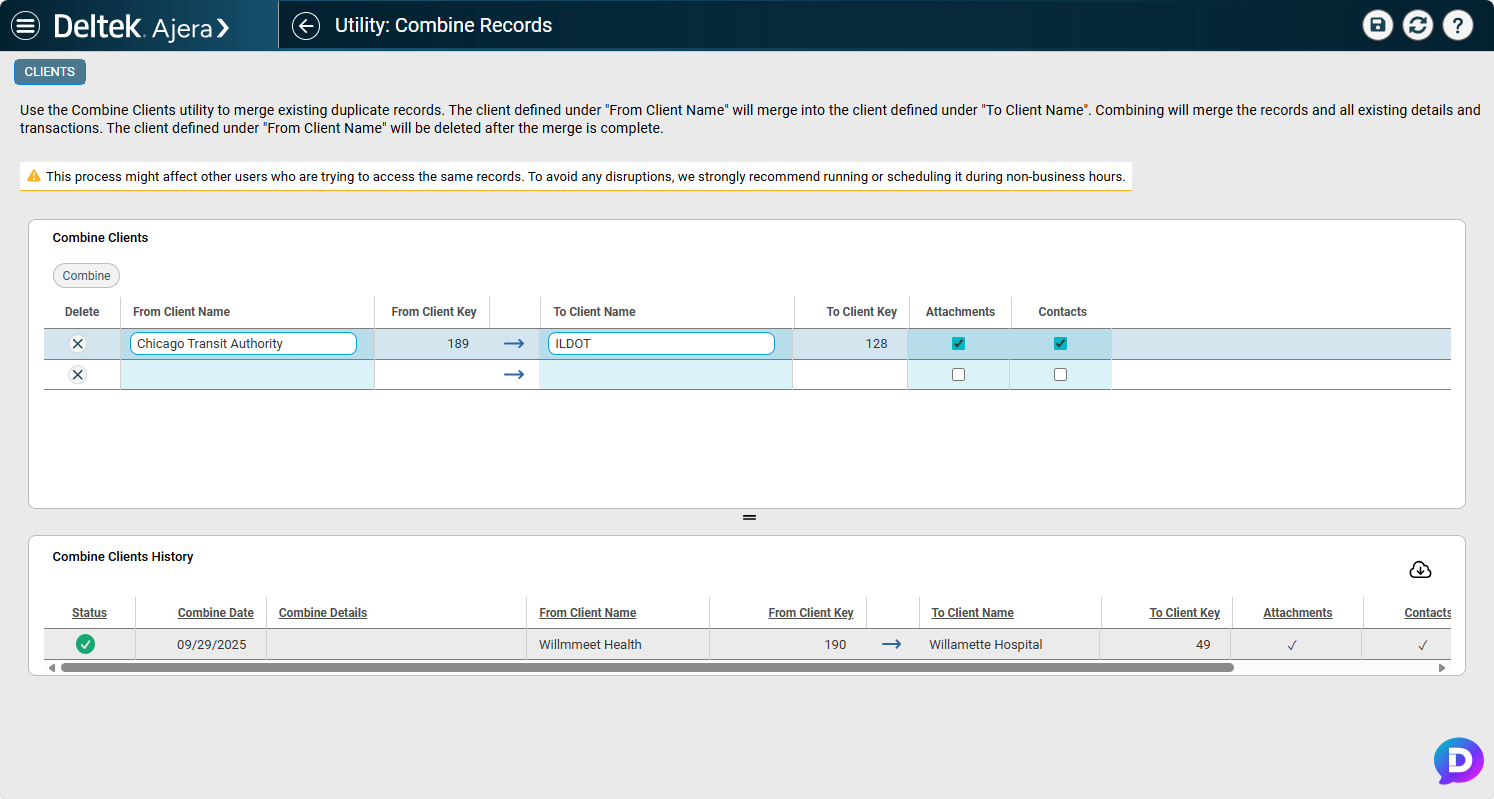Screen dimensions: 1494x799
Task: Click the back arrow next to Utility title
Action: pyautogui.click(x=306, y=25)
